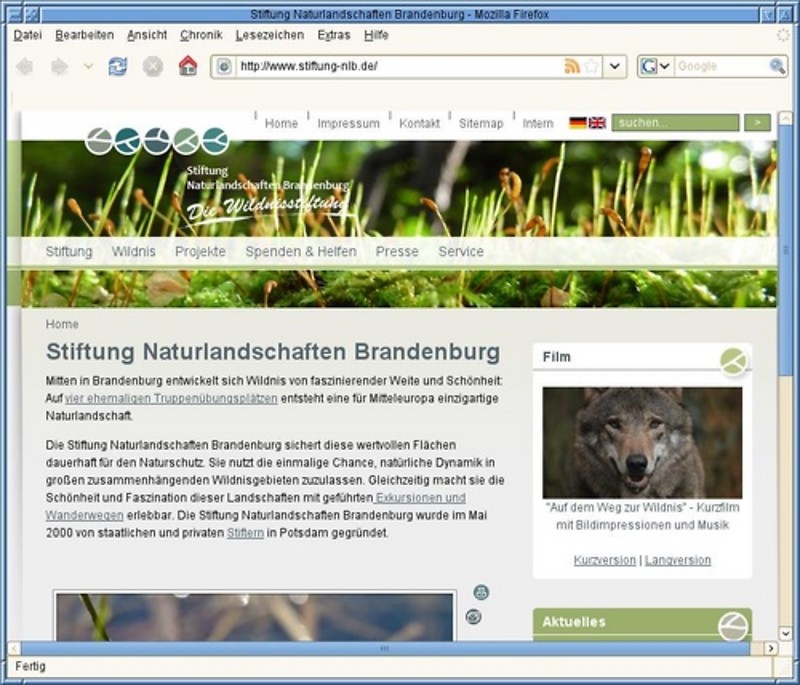Click the vertical scrollbar up arrow
The height and width of the screenshot is (685, 800).
pos(786,118)
